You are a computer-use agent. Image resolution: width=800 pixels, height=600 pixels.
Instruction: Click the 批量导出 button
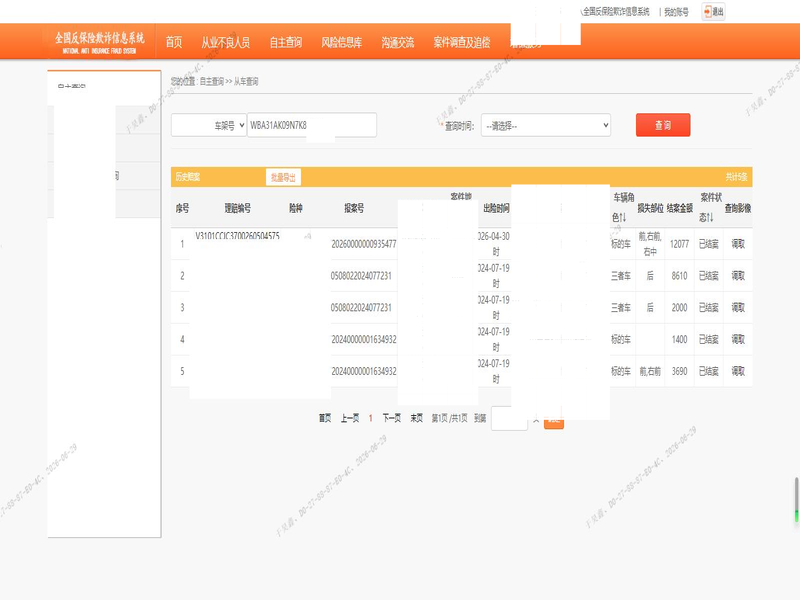[x=283, y=177]
